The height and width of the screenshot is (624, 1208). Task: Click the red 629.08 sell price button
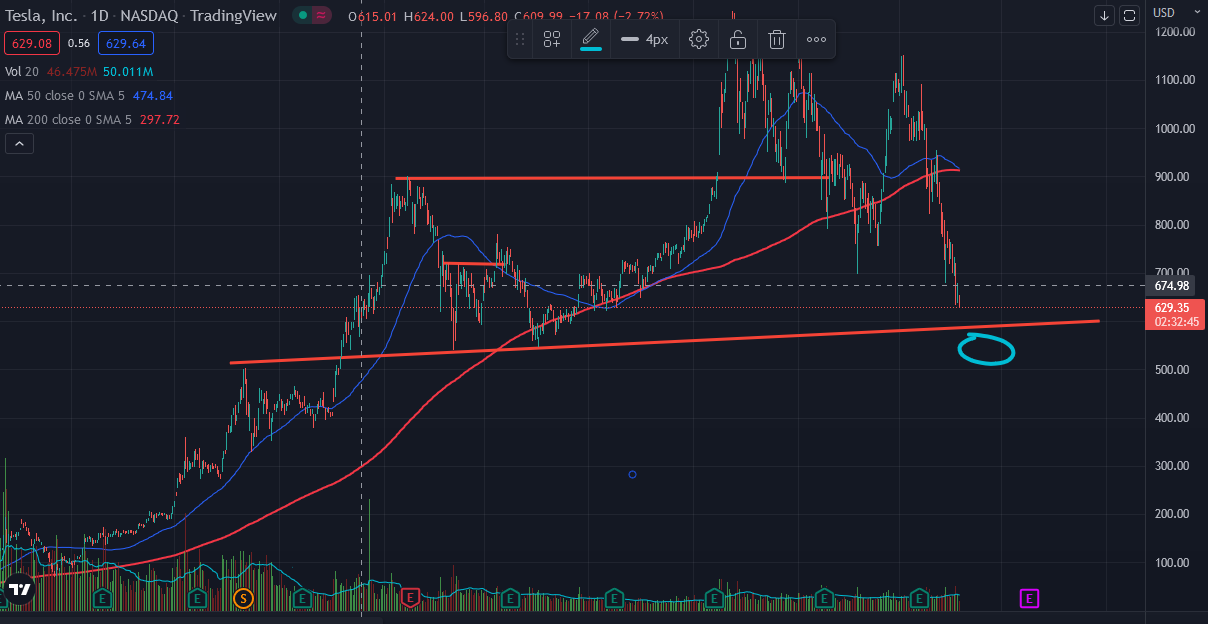32,43
